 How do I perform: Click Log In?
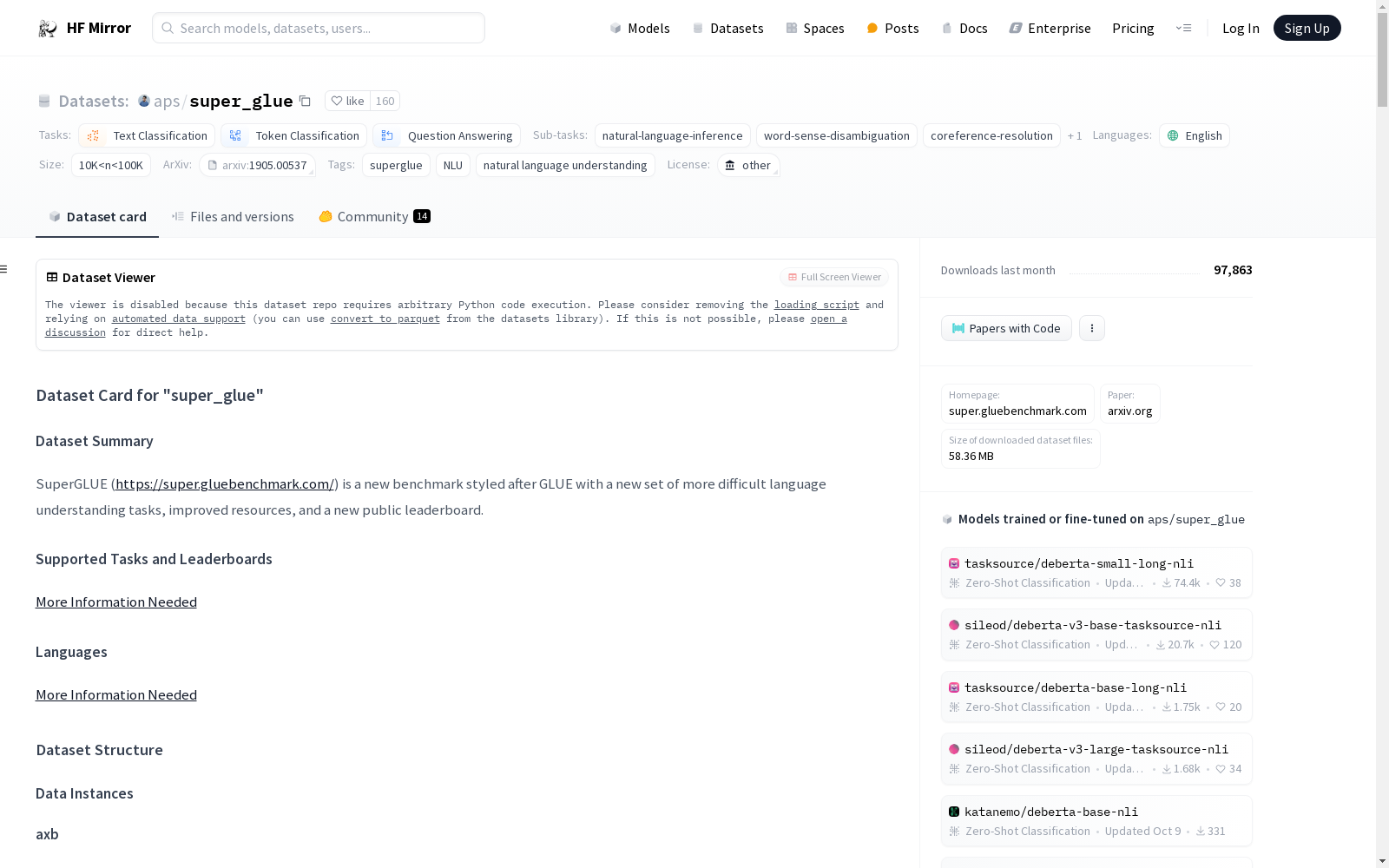pos(1241,28)
